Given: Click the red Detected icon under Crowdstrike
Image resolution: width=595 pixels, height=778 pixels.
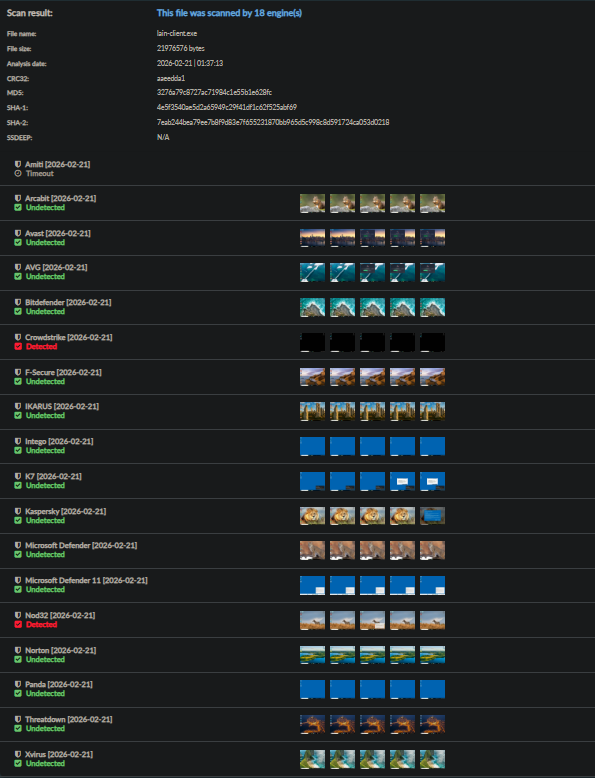Looking at the screenshot, I should click(18, 346).
